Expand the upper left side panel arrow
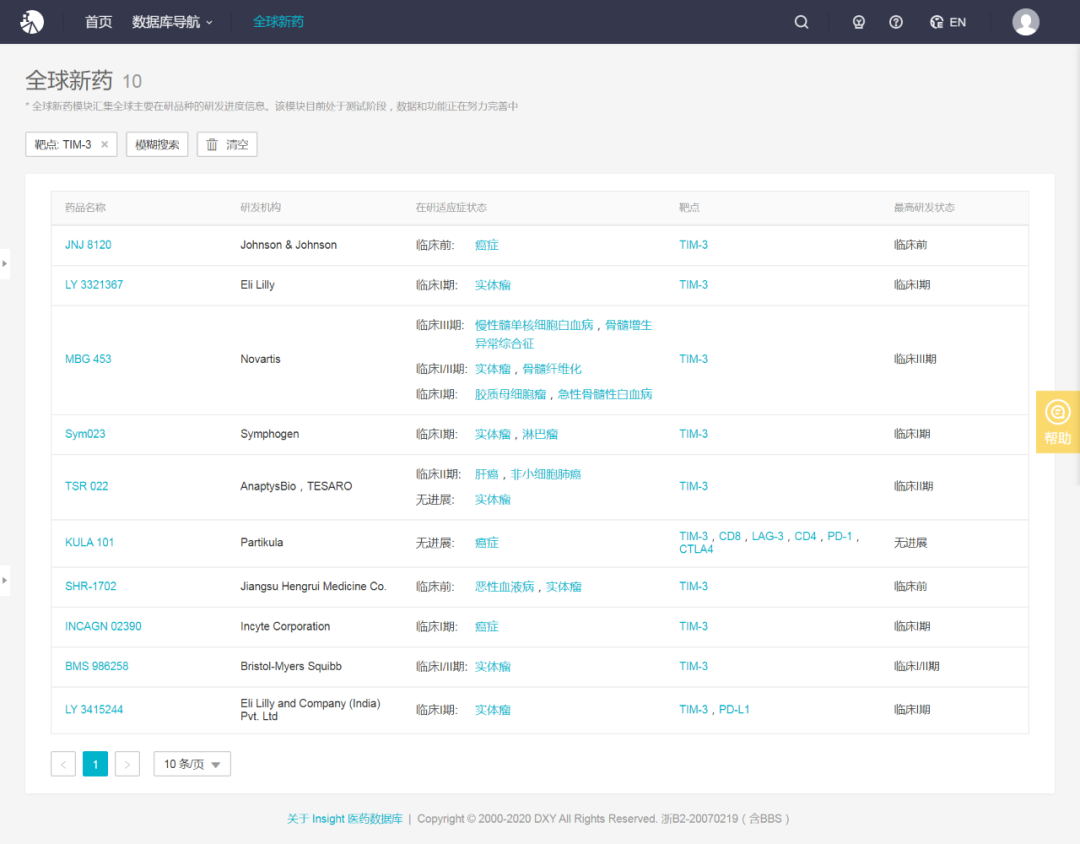 (x=5, y=264)
